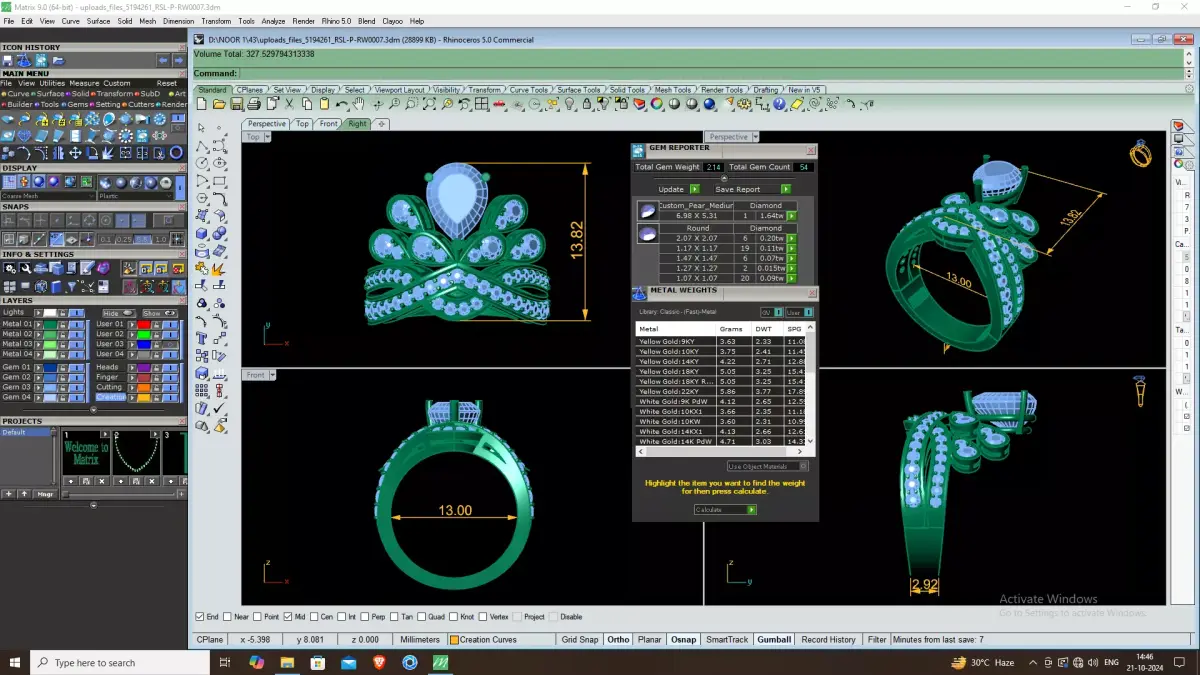This screenshot has width=1200, height=675.
Task: Click the Options gear icon in toolbar
Action: 743,103
